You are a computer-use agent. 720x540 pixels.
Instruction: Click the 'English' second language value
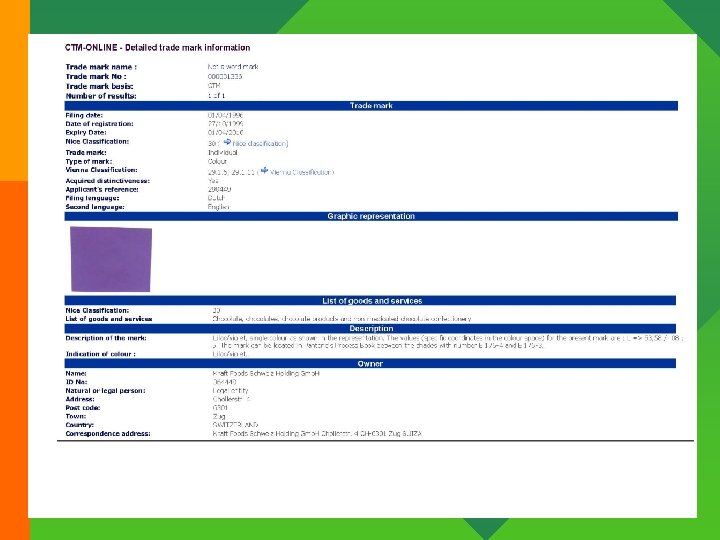[x=219, y=207]
